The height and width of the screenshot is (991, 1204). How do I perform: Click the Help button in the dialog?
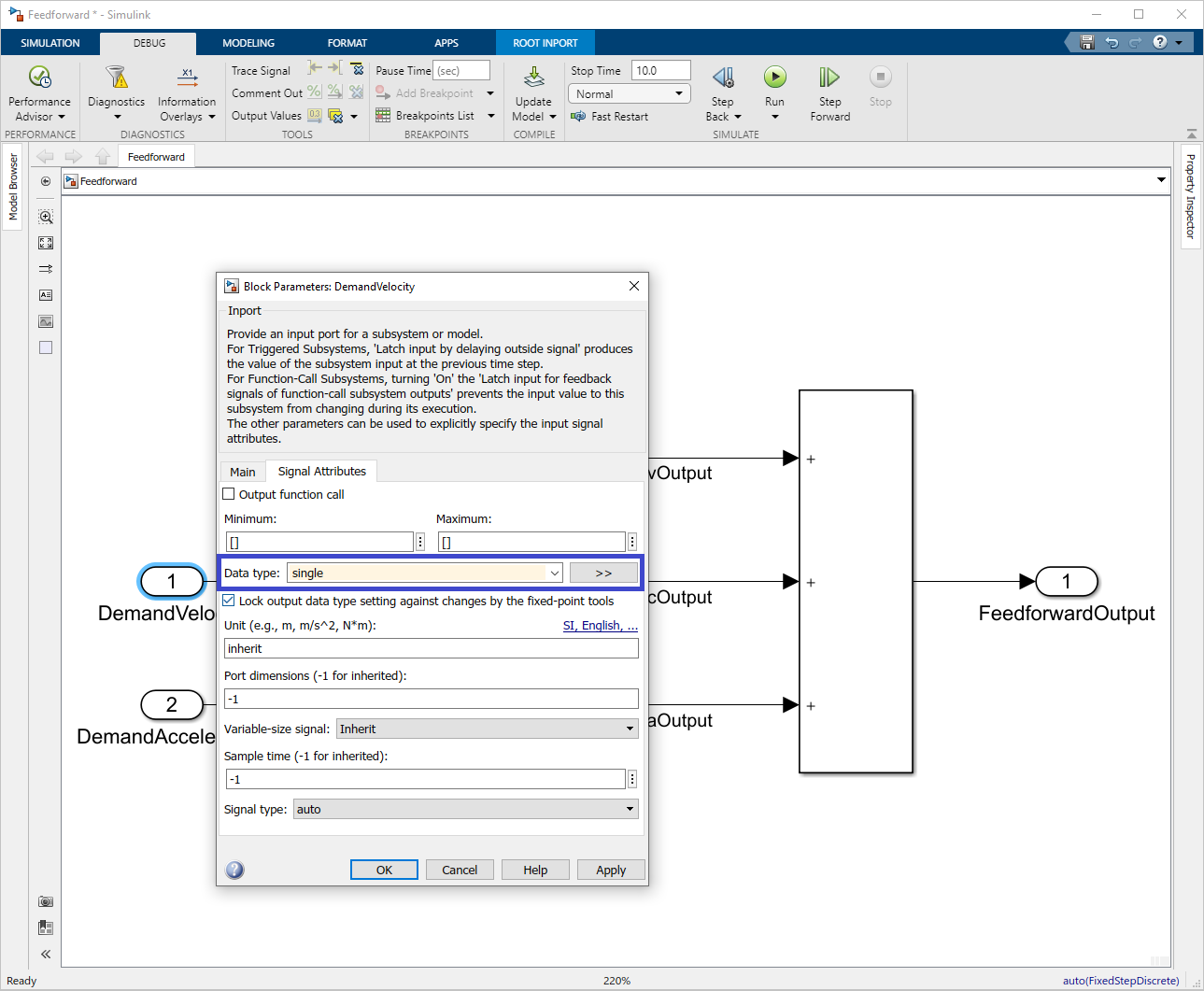[535, 870]
